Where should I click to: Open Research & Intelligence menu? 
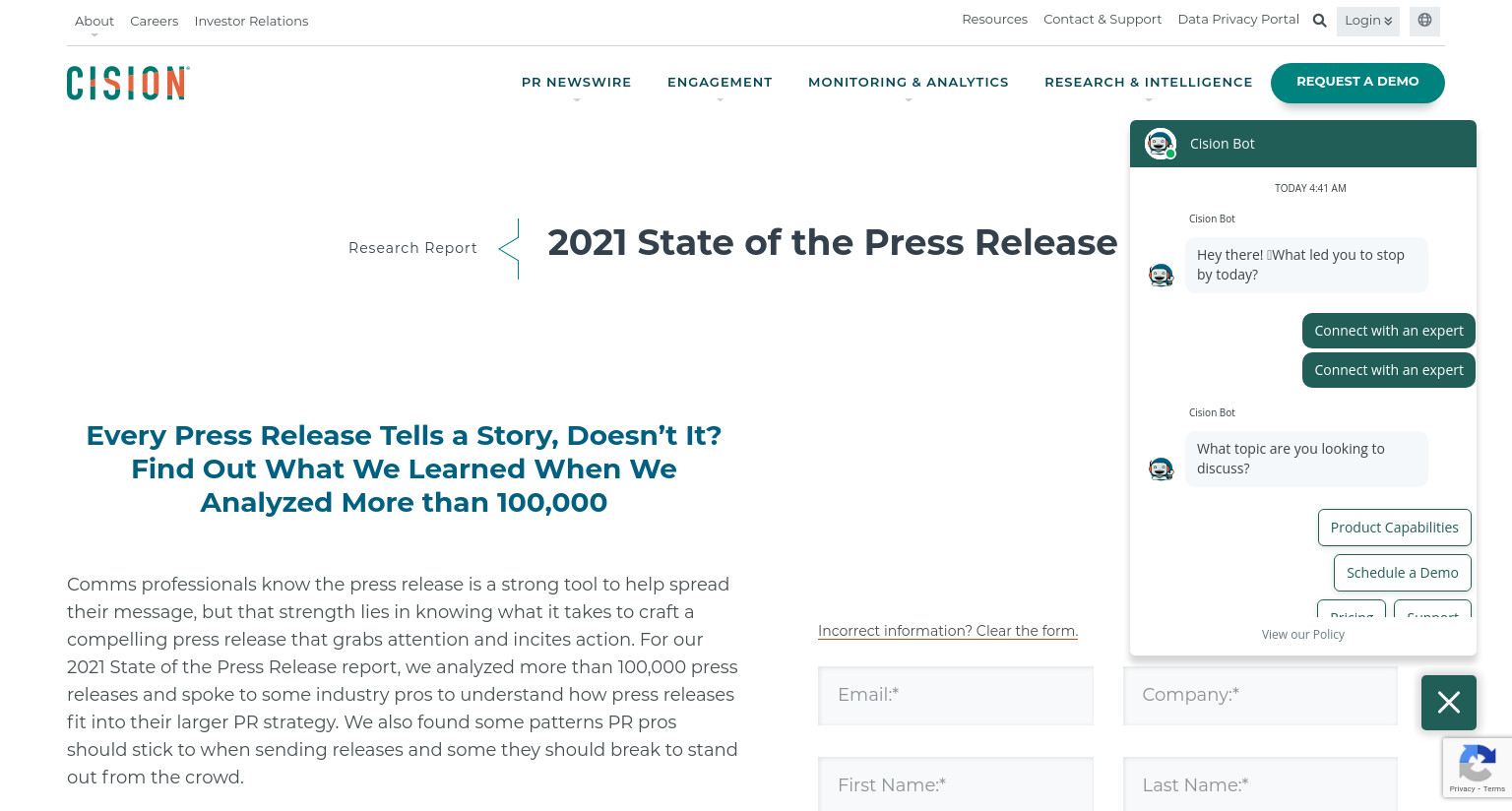1148,83
